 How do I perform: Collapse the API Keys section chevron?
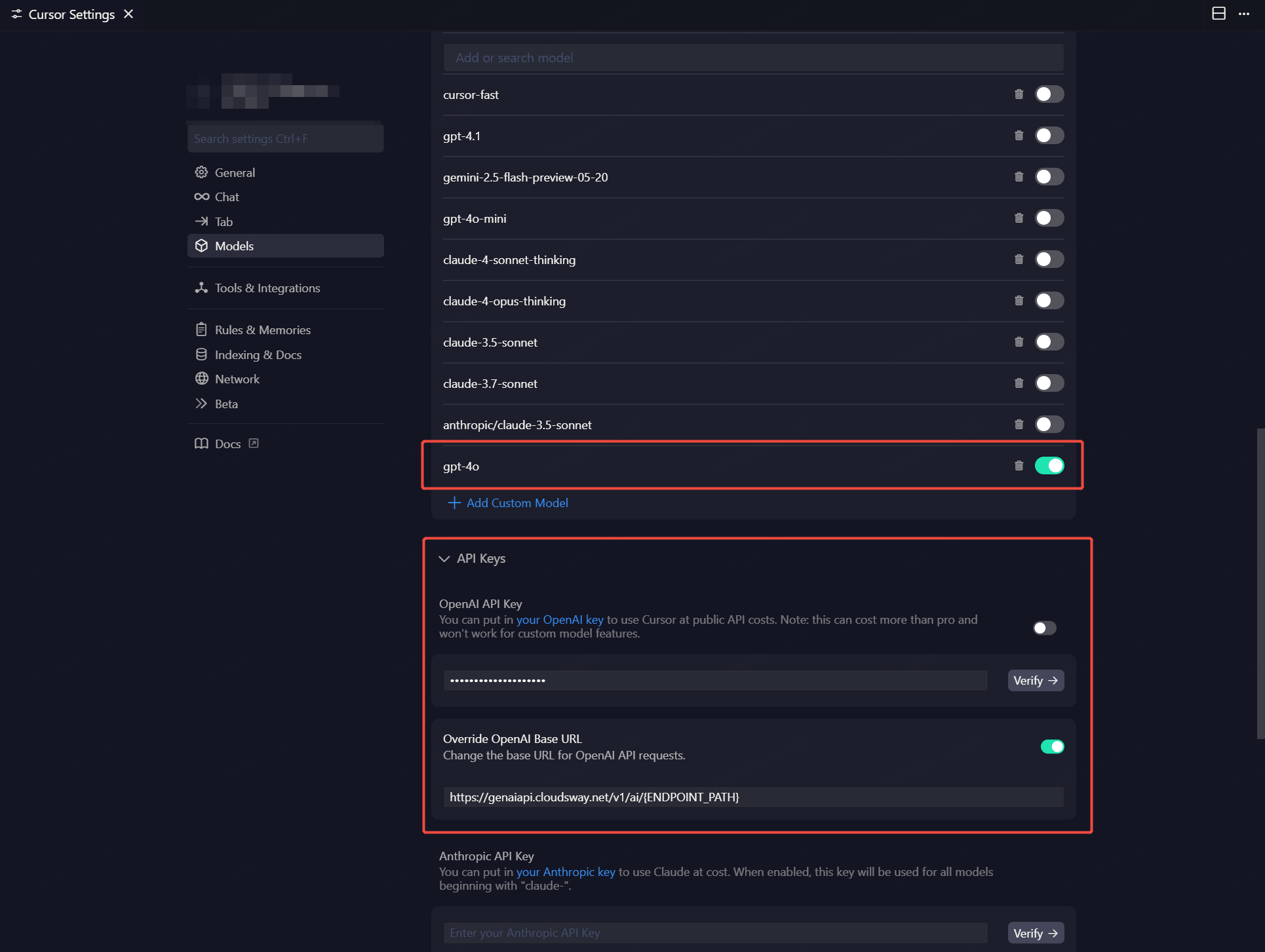click(x=444, y=559)
